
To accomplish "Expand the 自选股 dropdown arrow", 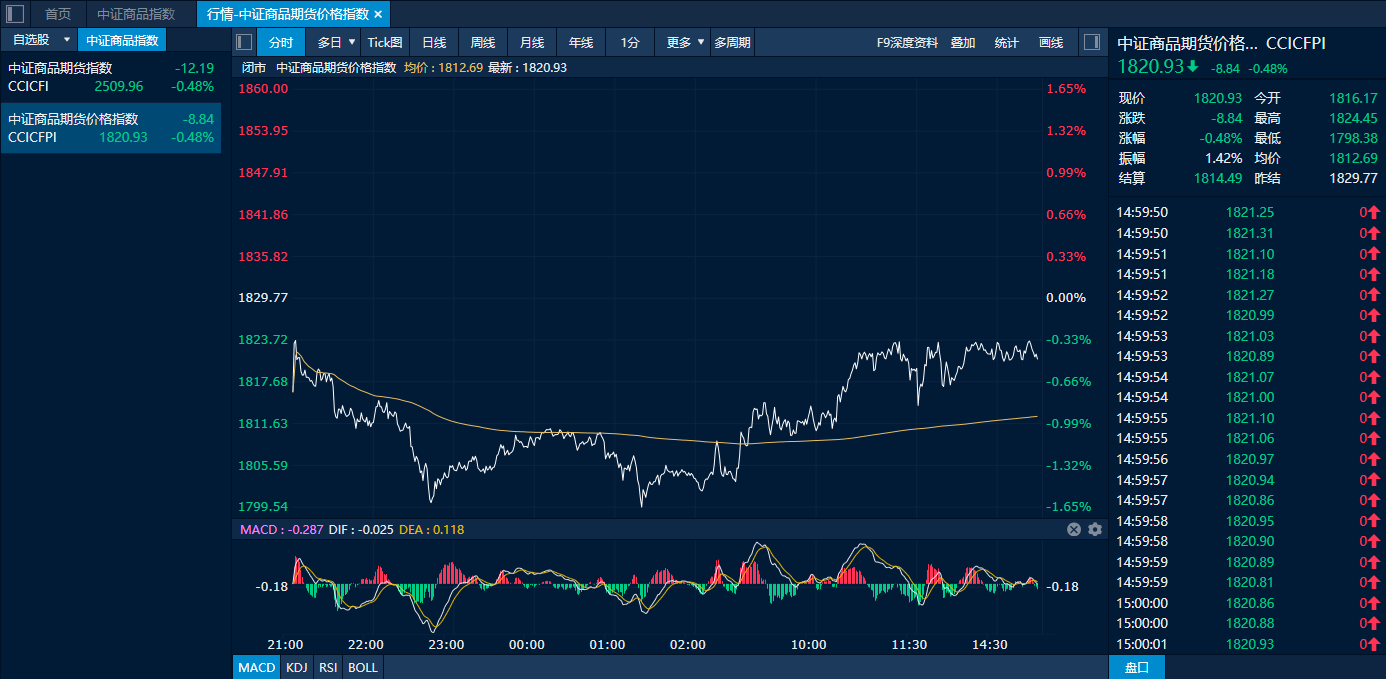I will (x=67, y=40).
